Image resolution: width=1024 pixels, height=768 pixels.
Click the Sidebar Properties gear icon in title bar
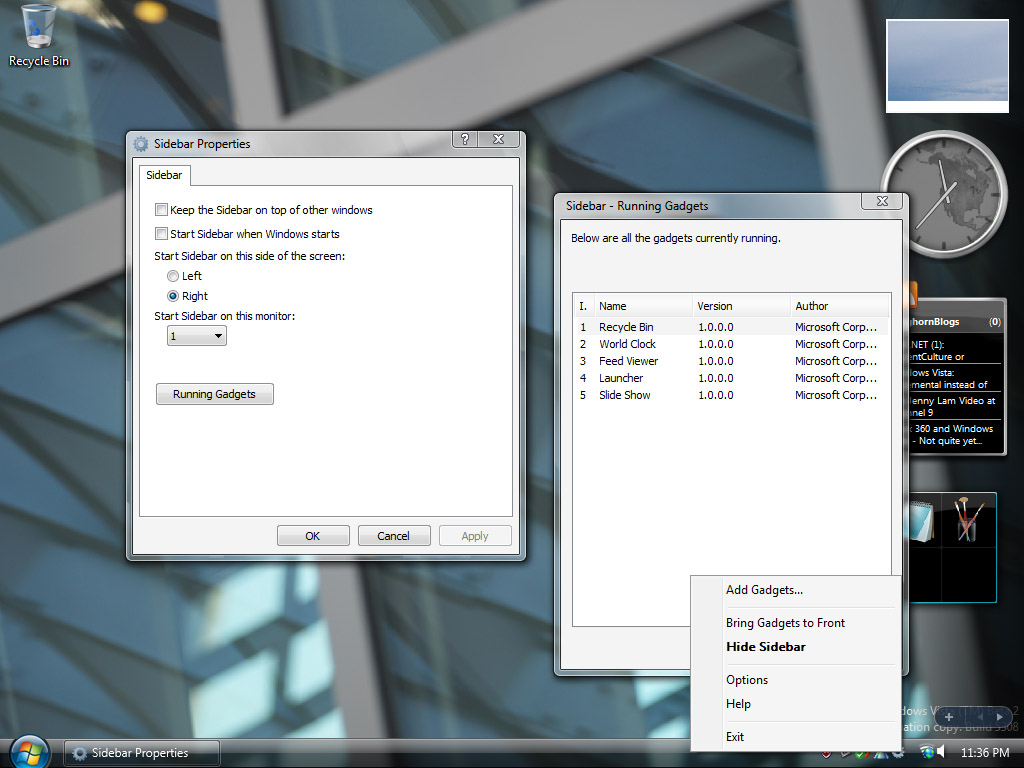140,144
